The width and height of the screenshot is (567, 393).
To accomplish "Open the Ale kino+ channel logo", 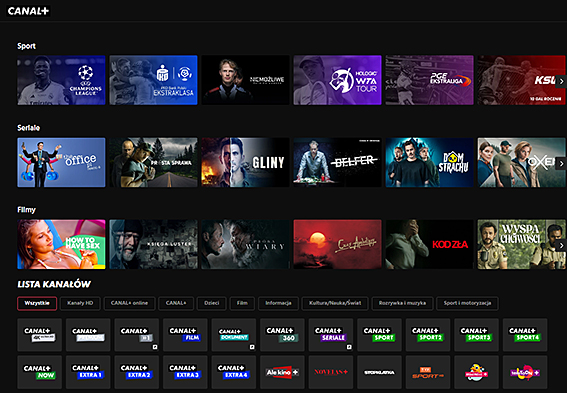I will point(282,372).
